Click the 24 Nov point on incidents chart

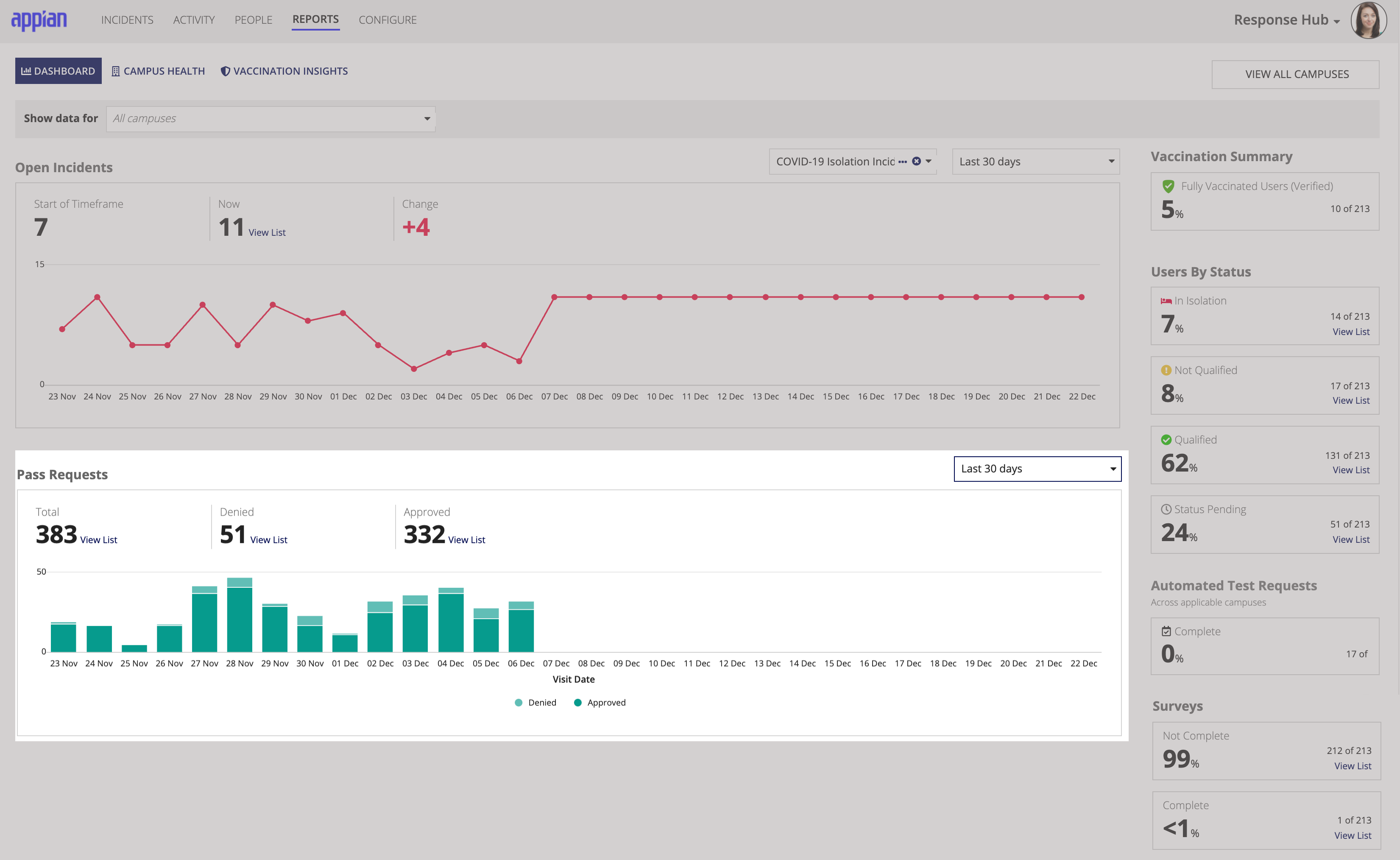coord(97,297)
